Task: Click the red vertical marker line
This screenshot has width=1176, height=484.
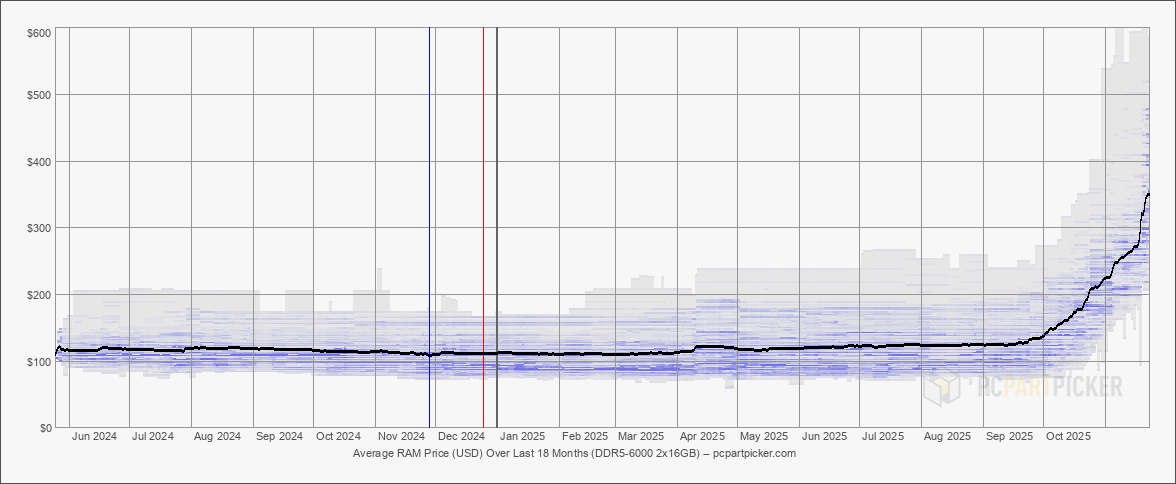Action: point(484,227)
